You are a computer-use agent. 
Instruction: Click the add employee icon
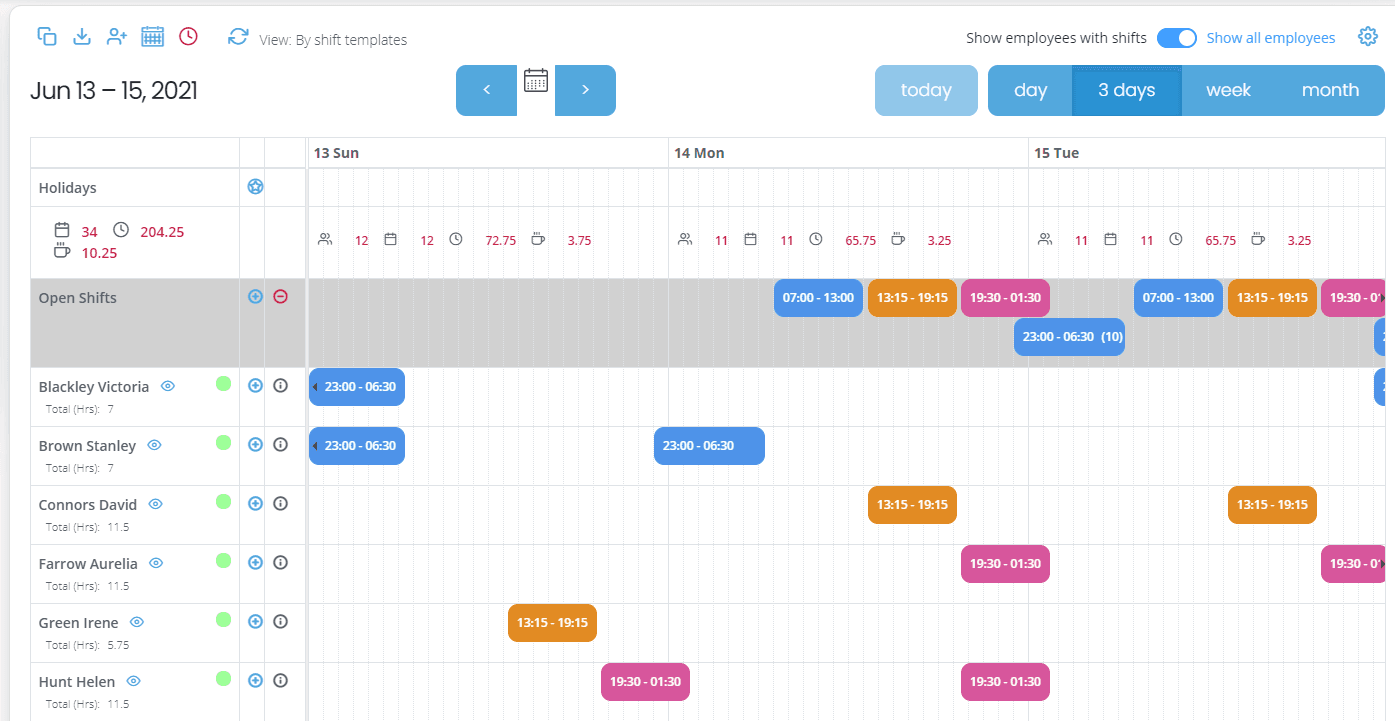[x=117, y=37]
